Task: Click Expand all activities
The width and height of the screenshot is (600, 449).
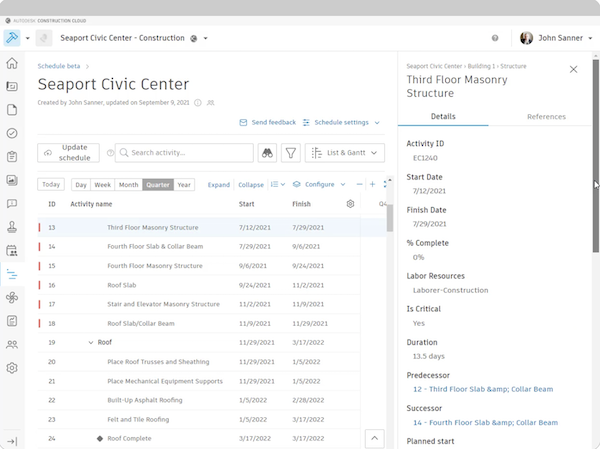Action: (x=219, y=185)
